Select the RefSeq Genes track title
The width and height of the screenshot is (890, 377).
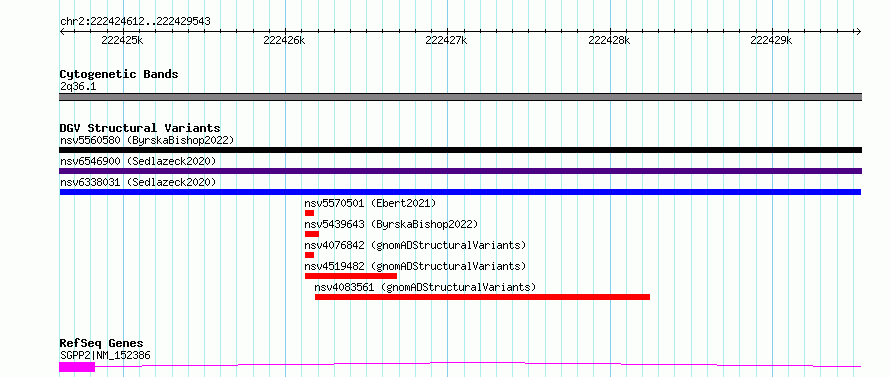tap(101, 344)
